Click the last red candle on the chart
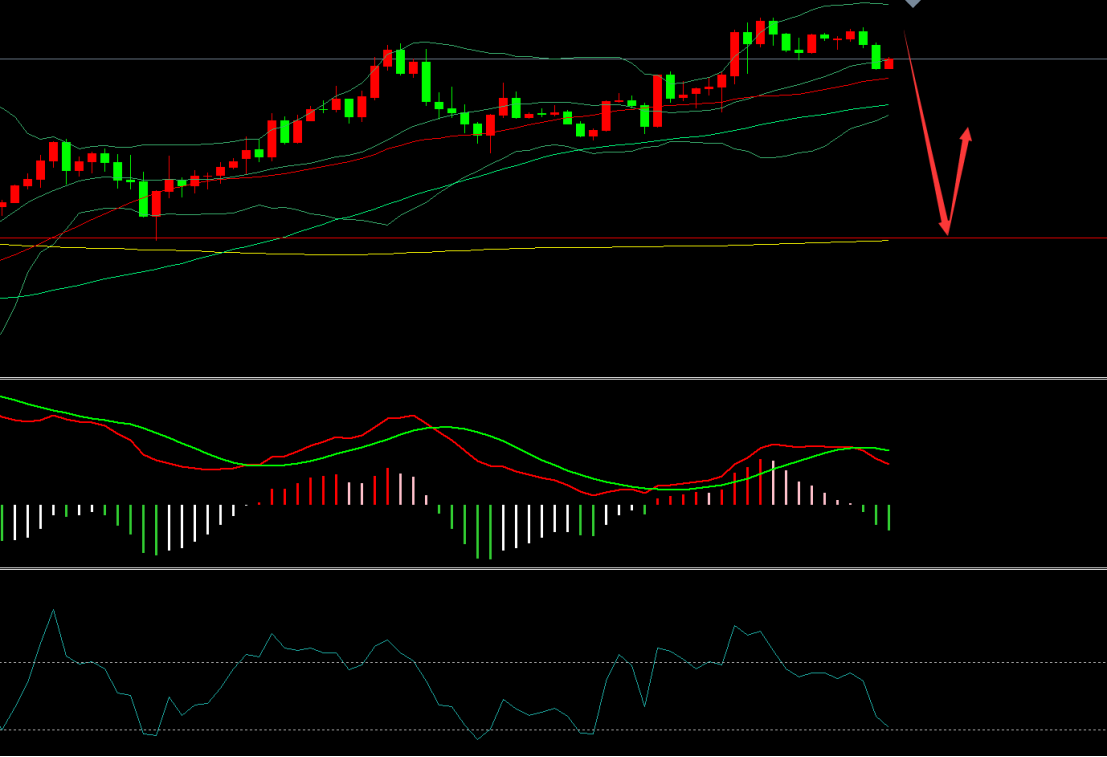This screenshot has height=757, width=1107. click(889, 64)
